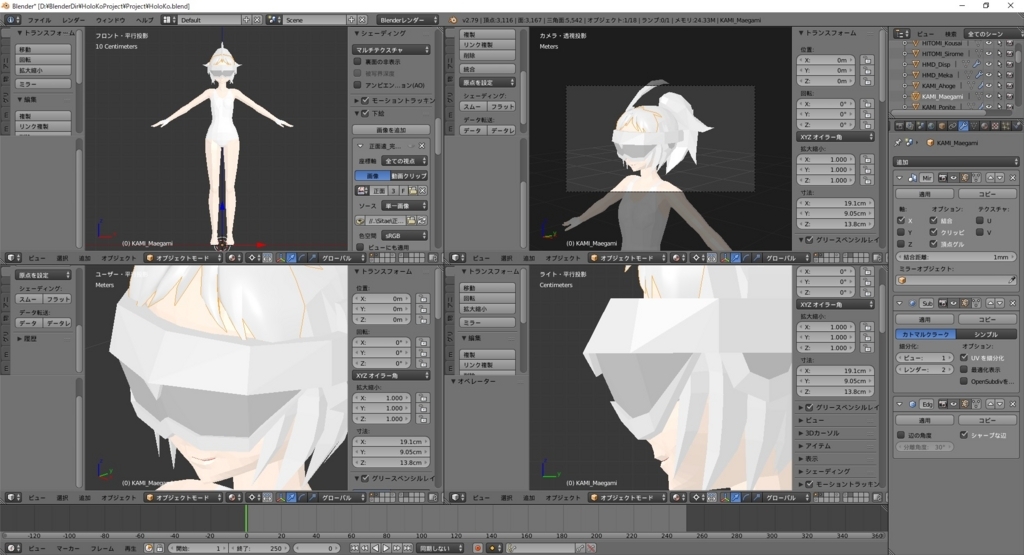The width and height of the screenshot is (1024, 555).
Task: Click 適用 (Apply) on the Mirror modifier
Action: click(x=925, y=194)
